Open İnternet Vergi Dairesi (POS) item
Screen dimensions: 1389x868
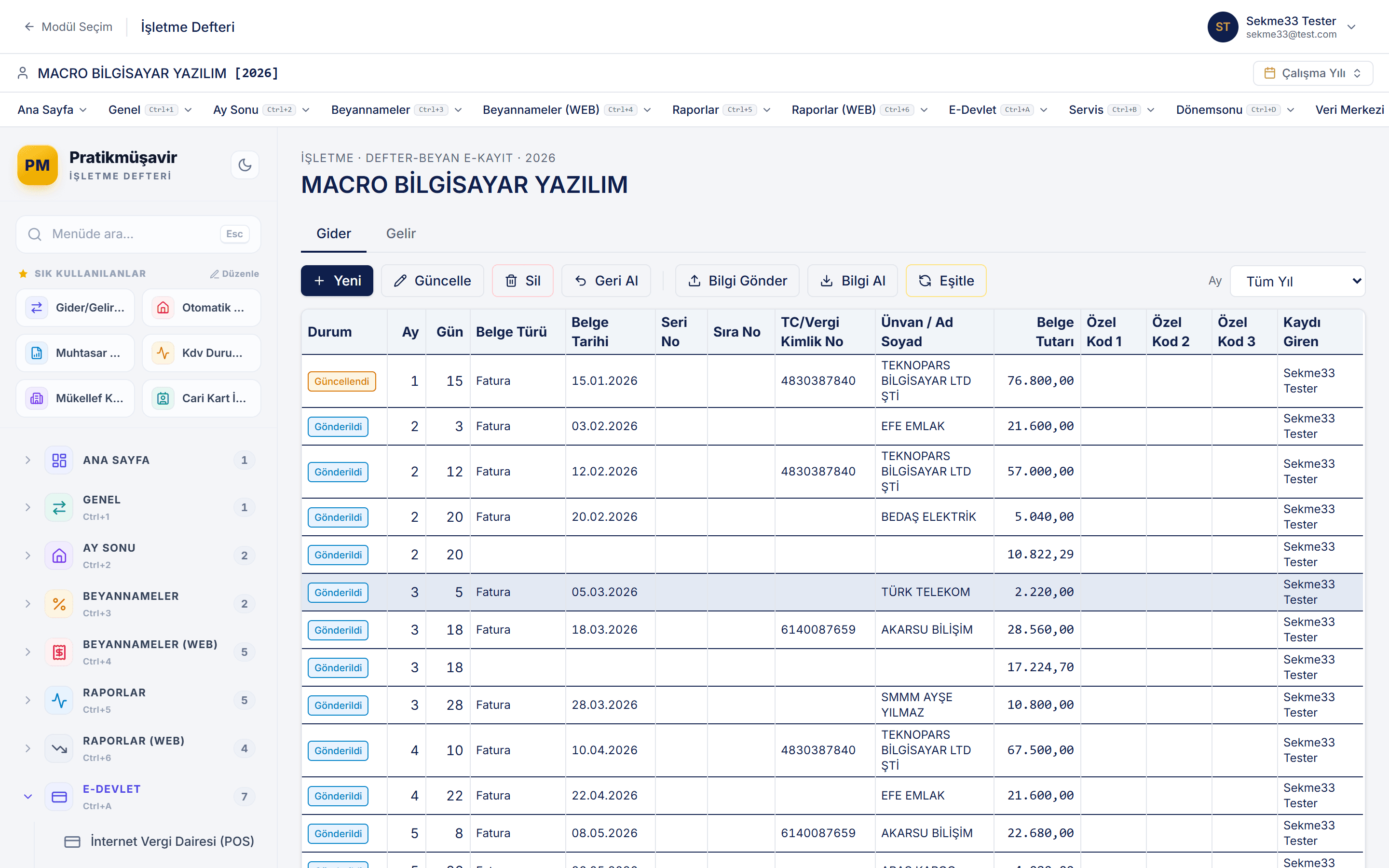tap(159, 841)
